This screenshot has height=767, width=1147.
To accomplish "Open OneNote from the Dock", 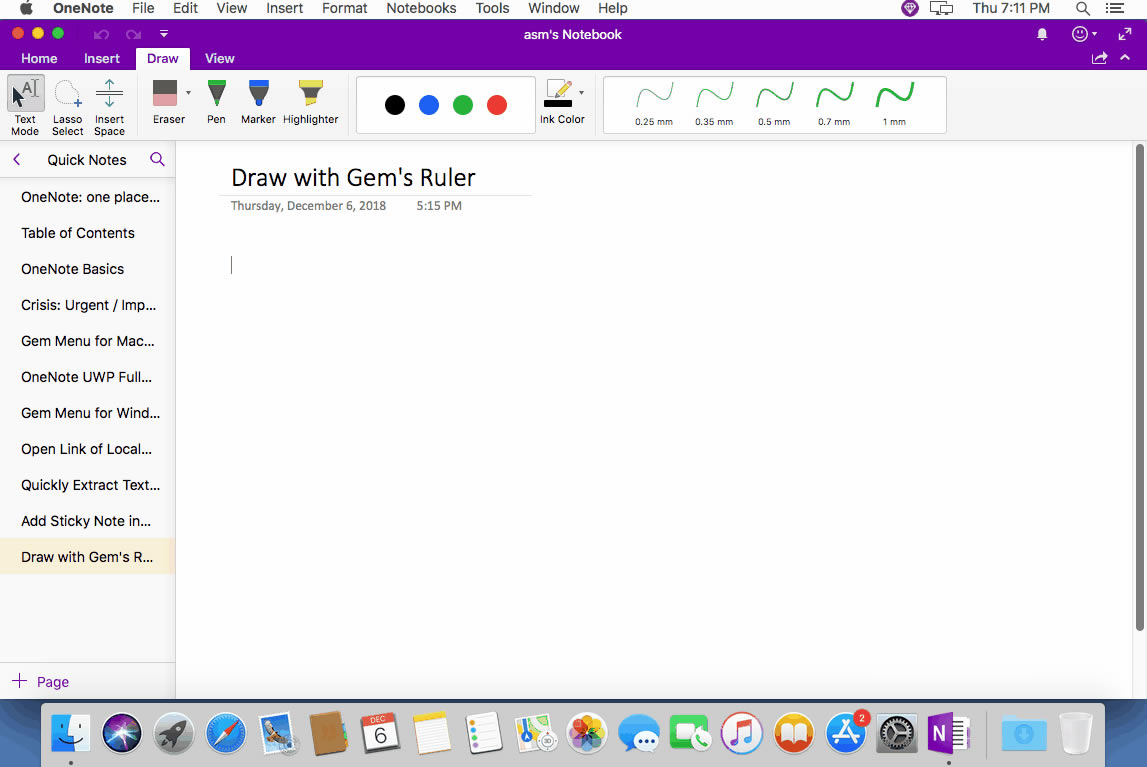I will [947, 733].
